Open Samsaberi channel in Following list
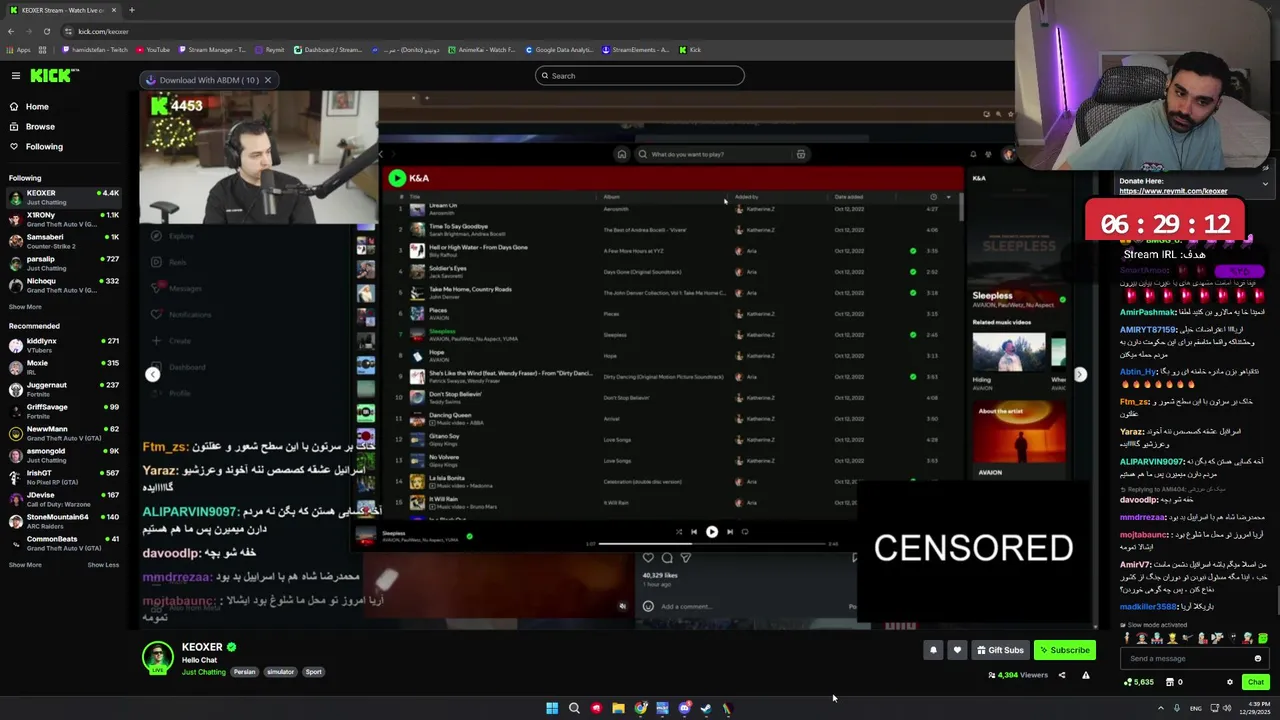1280x720 pixels. coord(62,241)
